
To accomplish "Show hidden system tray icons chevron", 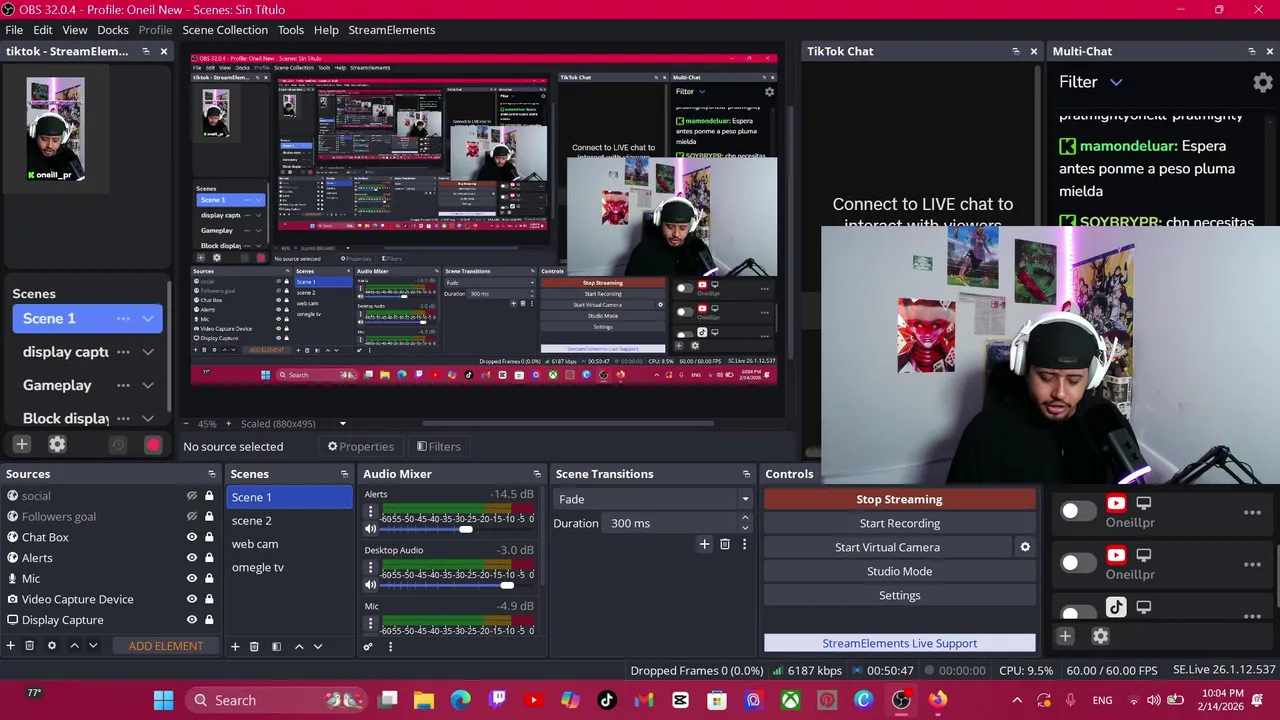I will (x=1017, y=700).
